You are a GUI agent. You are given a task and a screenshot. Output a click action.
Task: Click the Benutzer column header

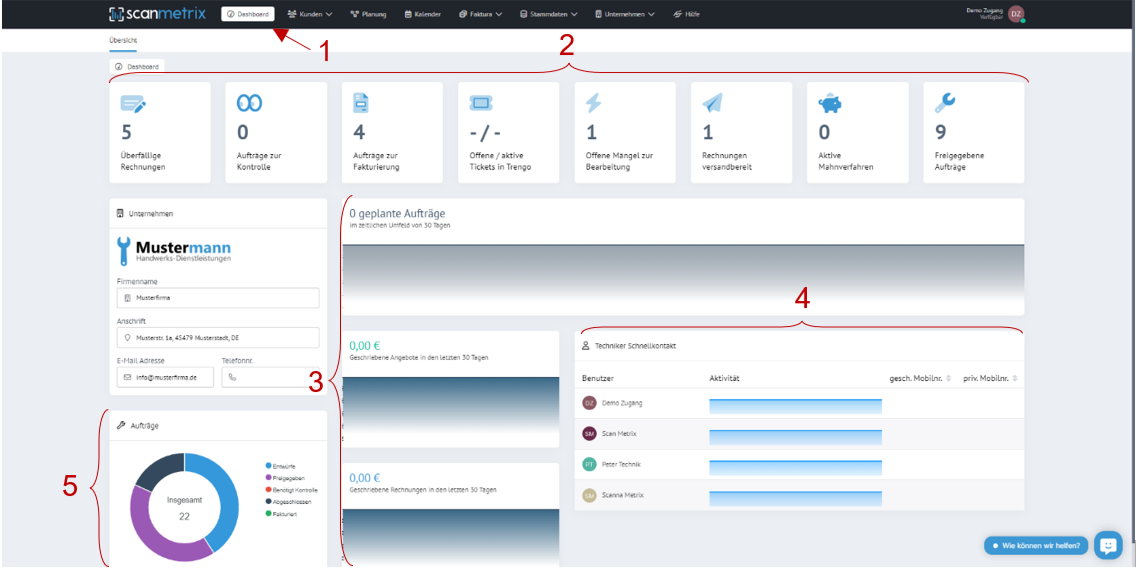(599, 378)
